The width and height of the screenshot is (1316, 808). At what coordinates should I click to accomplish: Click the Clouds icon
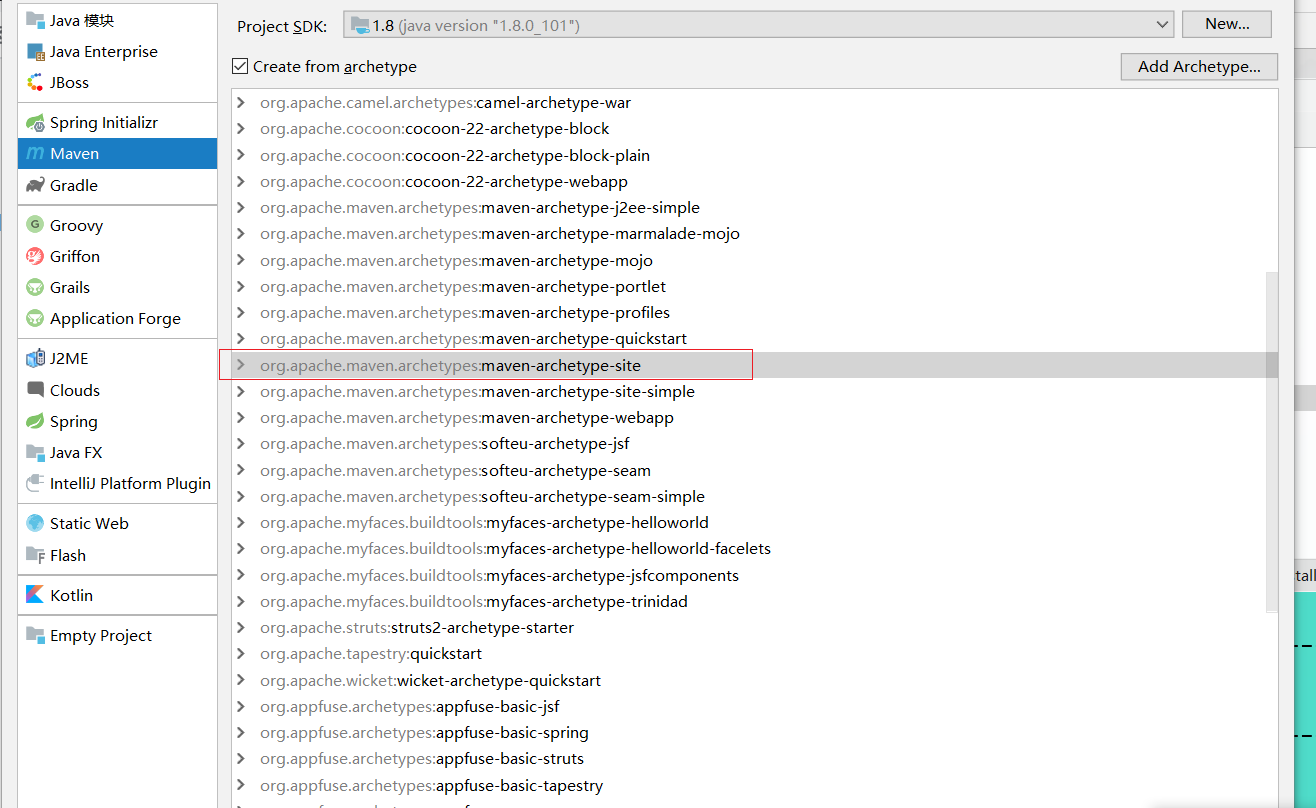[35, 390]
